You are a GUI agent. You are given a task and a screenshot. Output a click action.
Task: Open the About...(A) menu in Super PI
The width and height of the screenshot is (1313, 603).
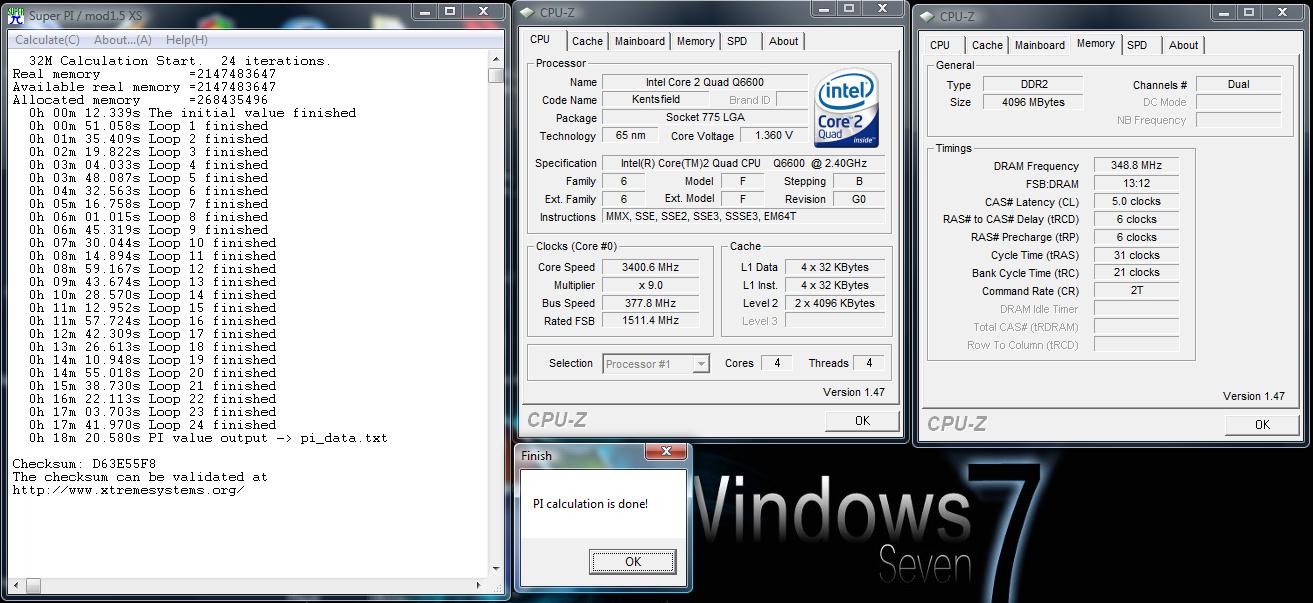pyautogui.click(x=123, y=40)
